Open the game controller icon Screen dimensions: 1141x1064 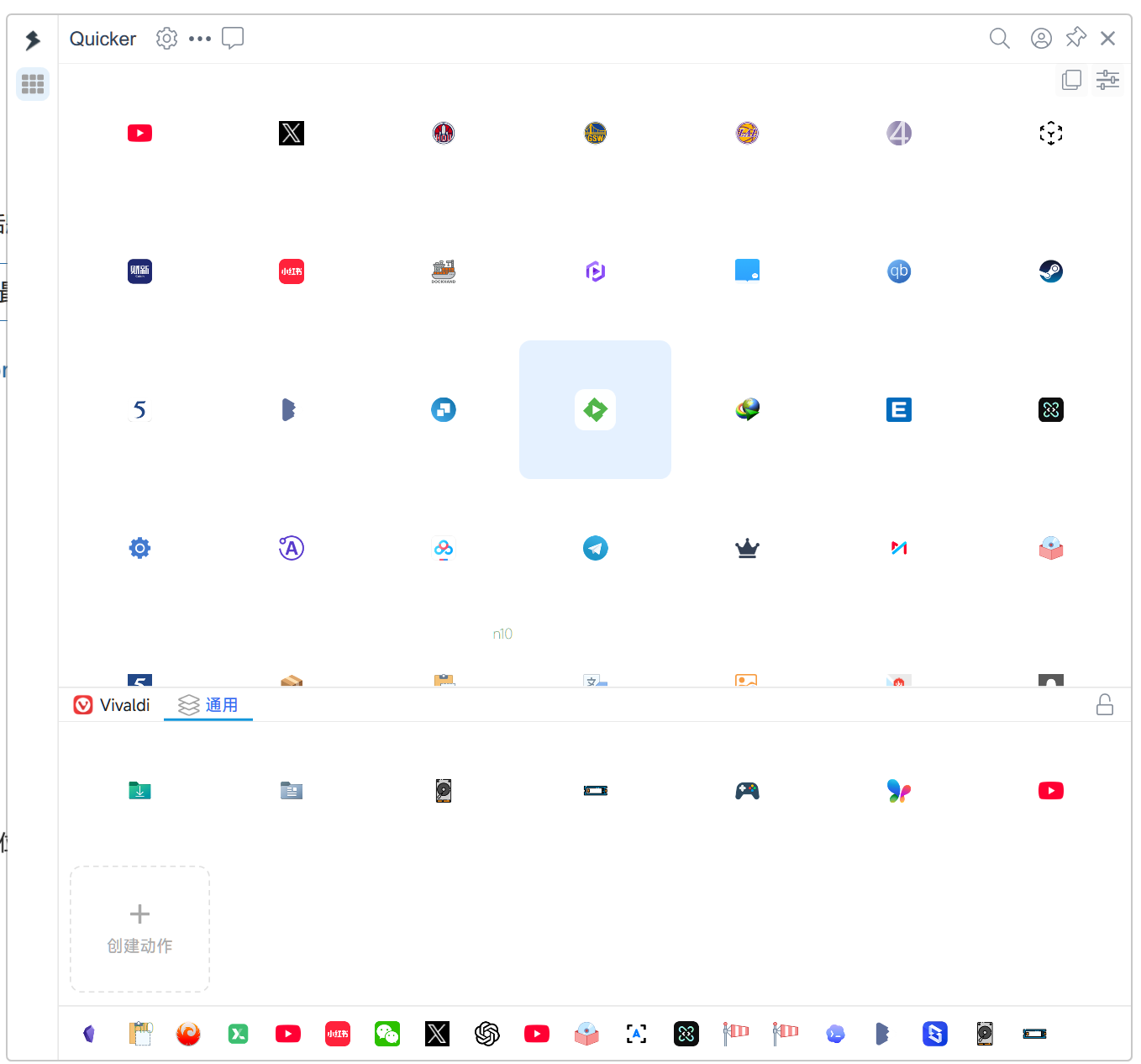tap(747, 791)
